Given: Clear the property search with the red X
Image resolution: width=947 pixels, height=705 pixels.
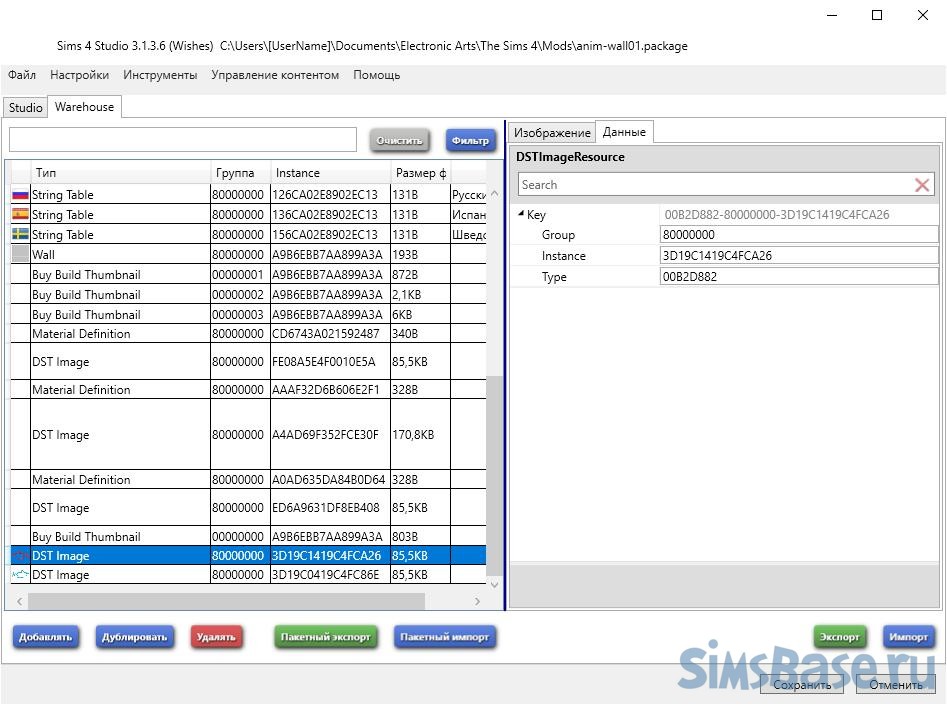Looking at the screenshot, I should pyautogui.click(x=922, y=185).
